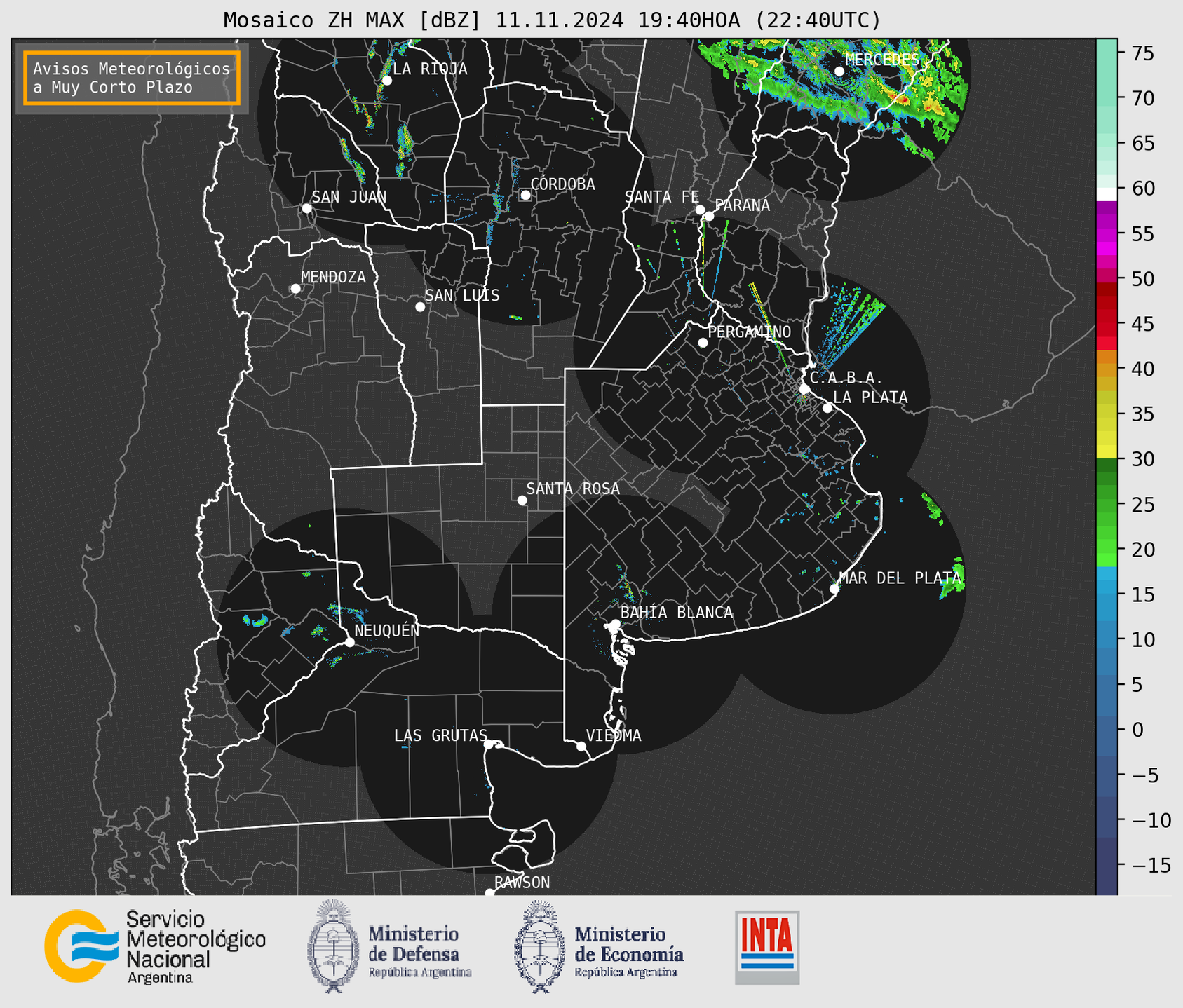The image size is (1183, 1008).
Task: Select the RAWSON city label
Action: pyautogui.click(x=522, y=883)
